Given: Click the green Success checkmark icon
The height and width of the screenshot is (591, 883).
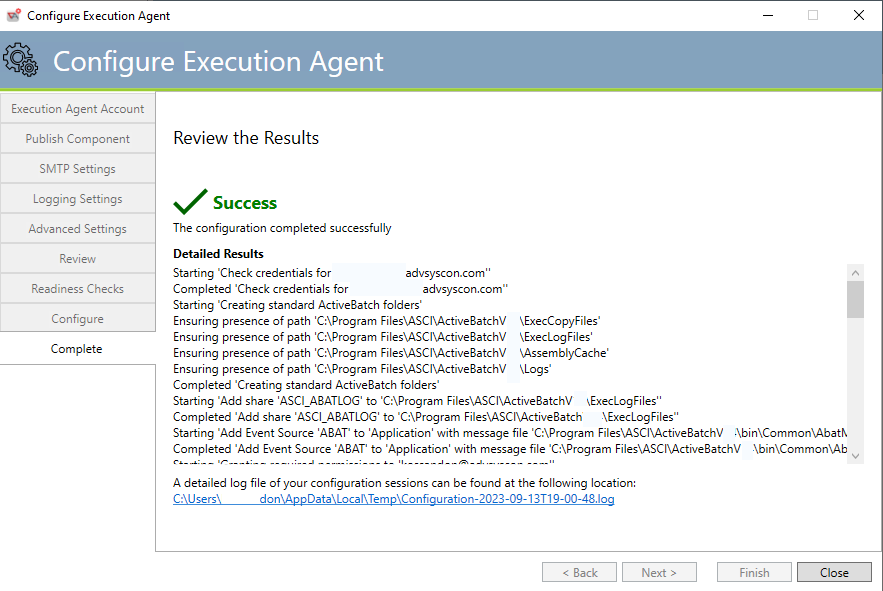Looking at the screenshot, I should [190, 202].
